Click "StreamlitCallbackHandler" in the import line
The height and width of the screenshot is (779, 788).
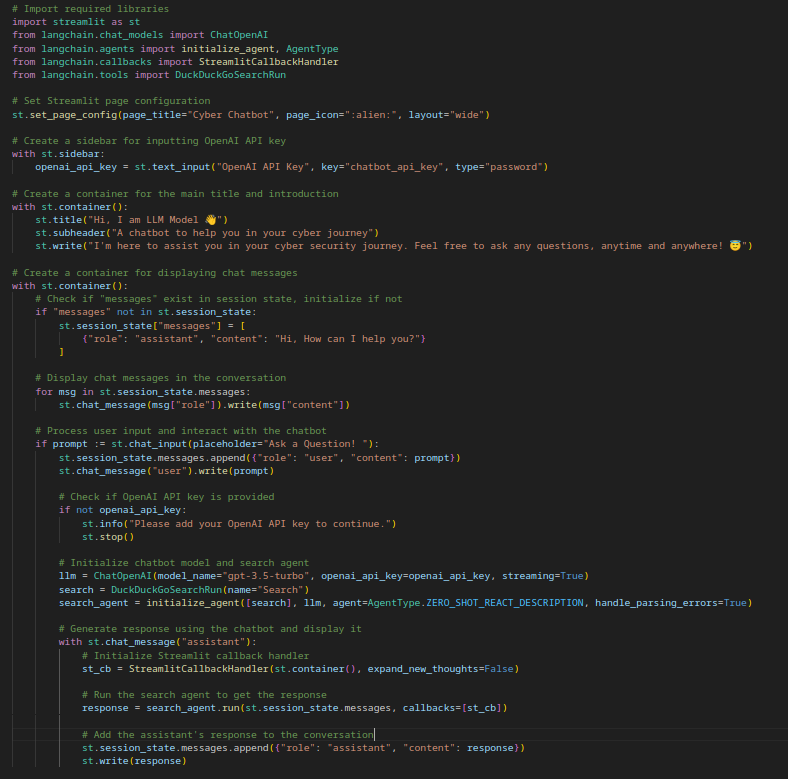(268, 62)
